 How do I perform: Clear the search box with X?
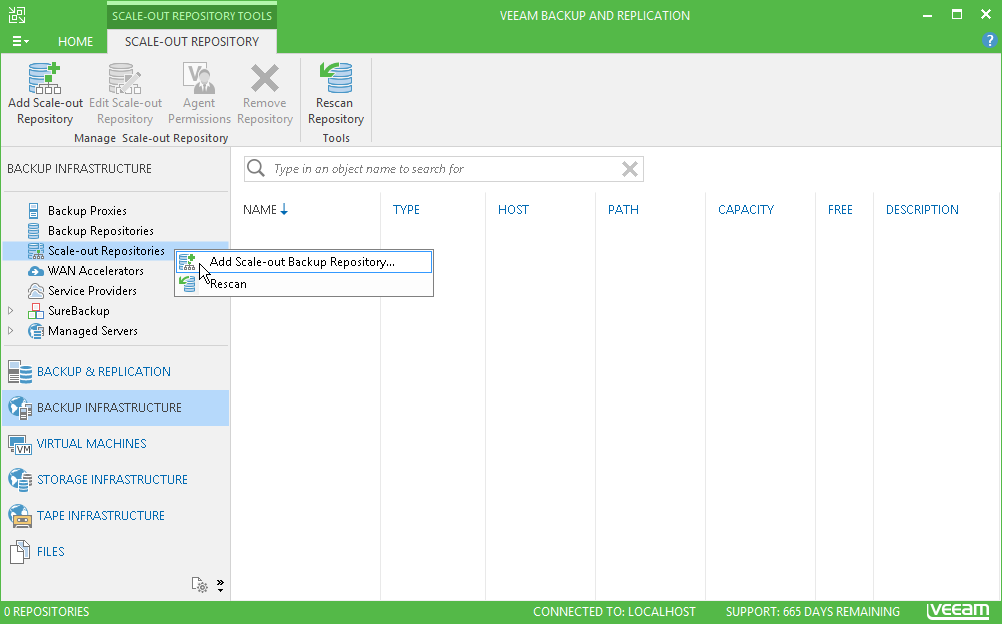(x=629, y=169)
